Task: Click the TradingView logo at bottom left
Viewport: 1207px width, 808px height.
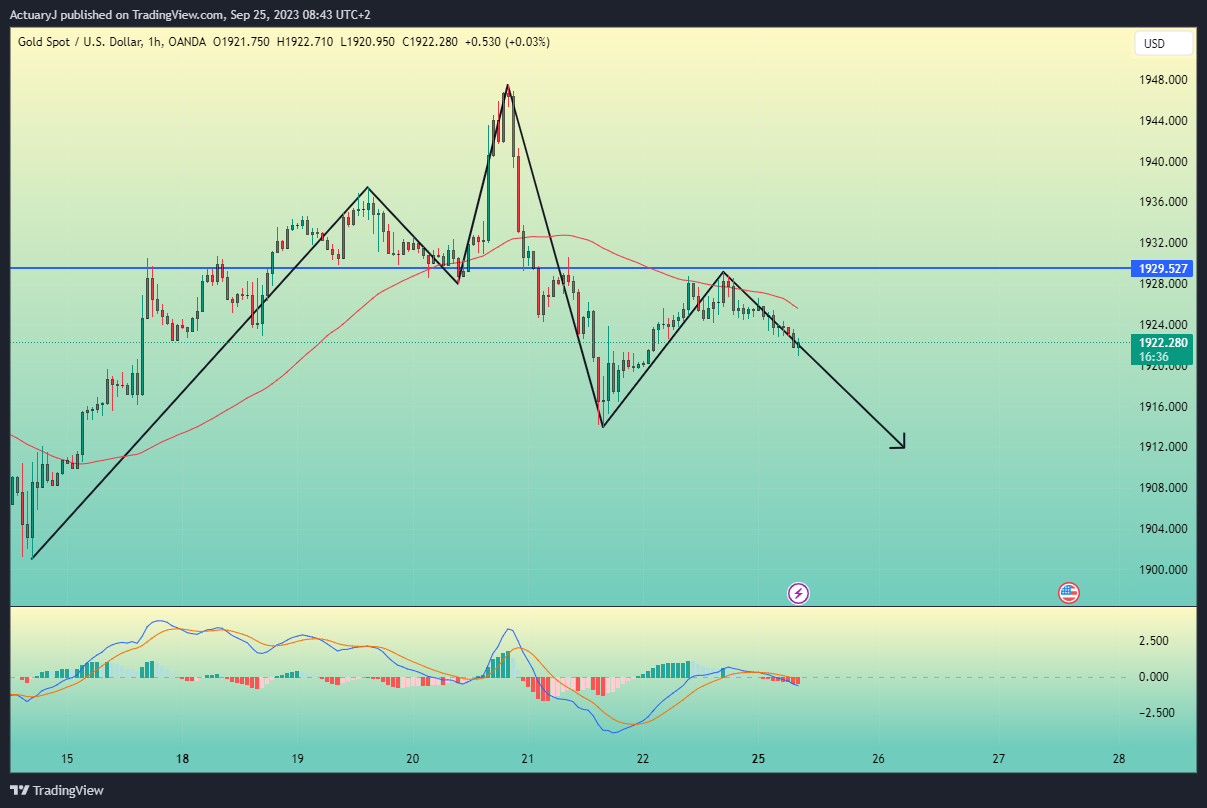Action: (57, 790)
